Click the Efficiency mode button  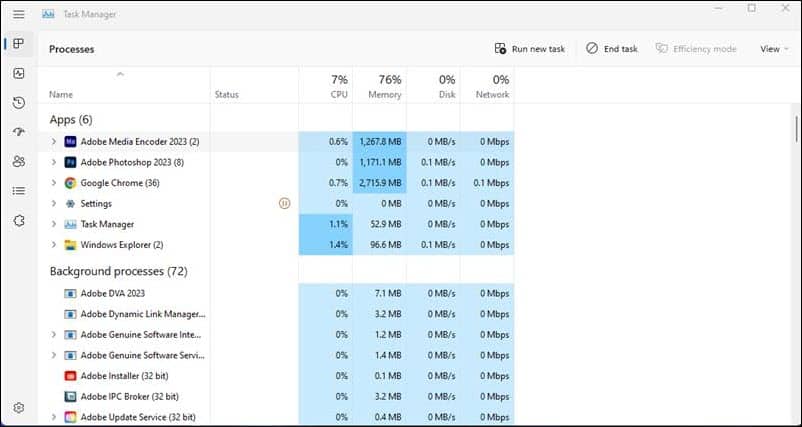pyautogui.click(x=696, y=49)
